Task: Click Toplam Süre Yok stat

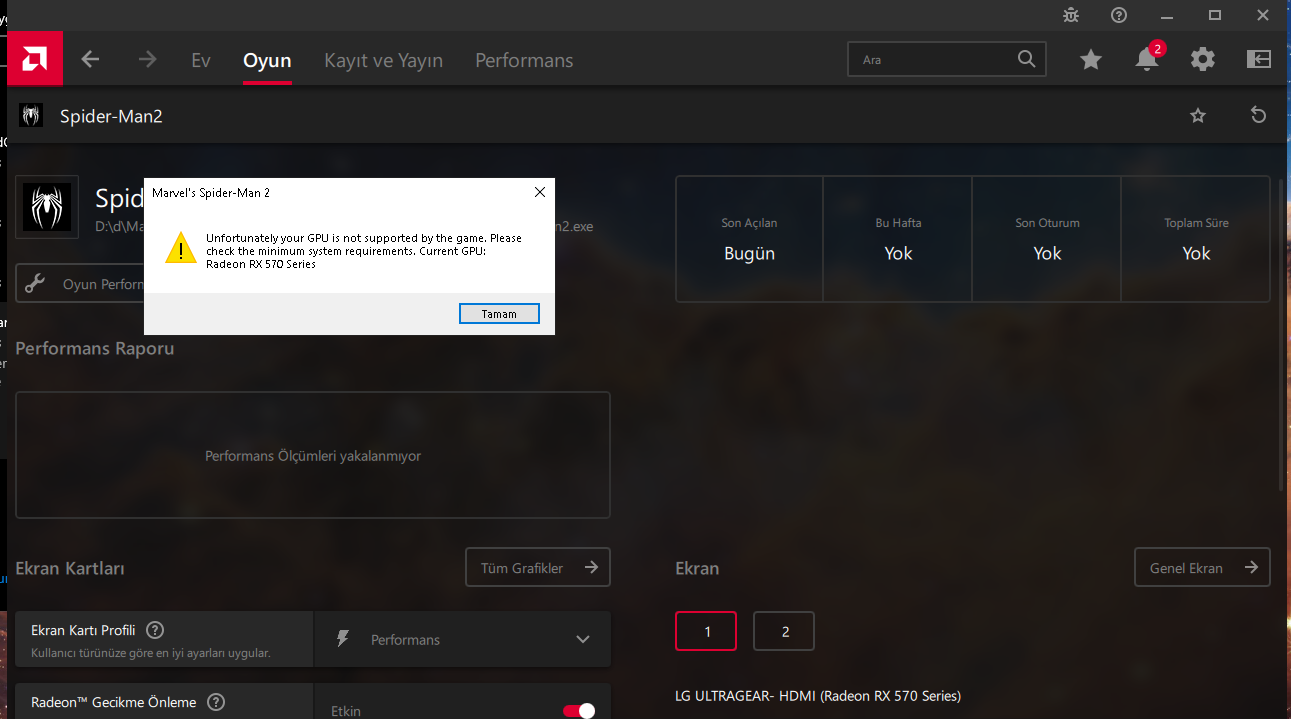Action: pyautogui.click(x=1196, y=240)
